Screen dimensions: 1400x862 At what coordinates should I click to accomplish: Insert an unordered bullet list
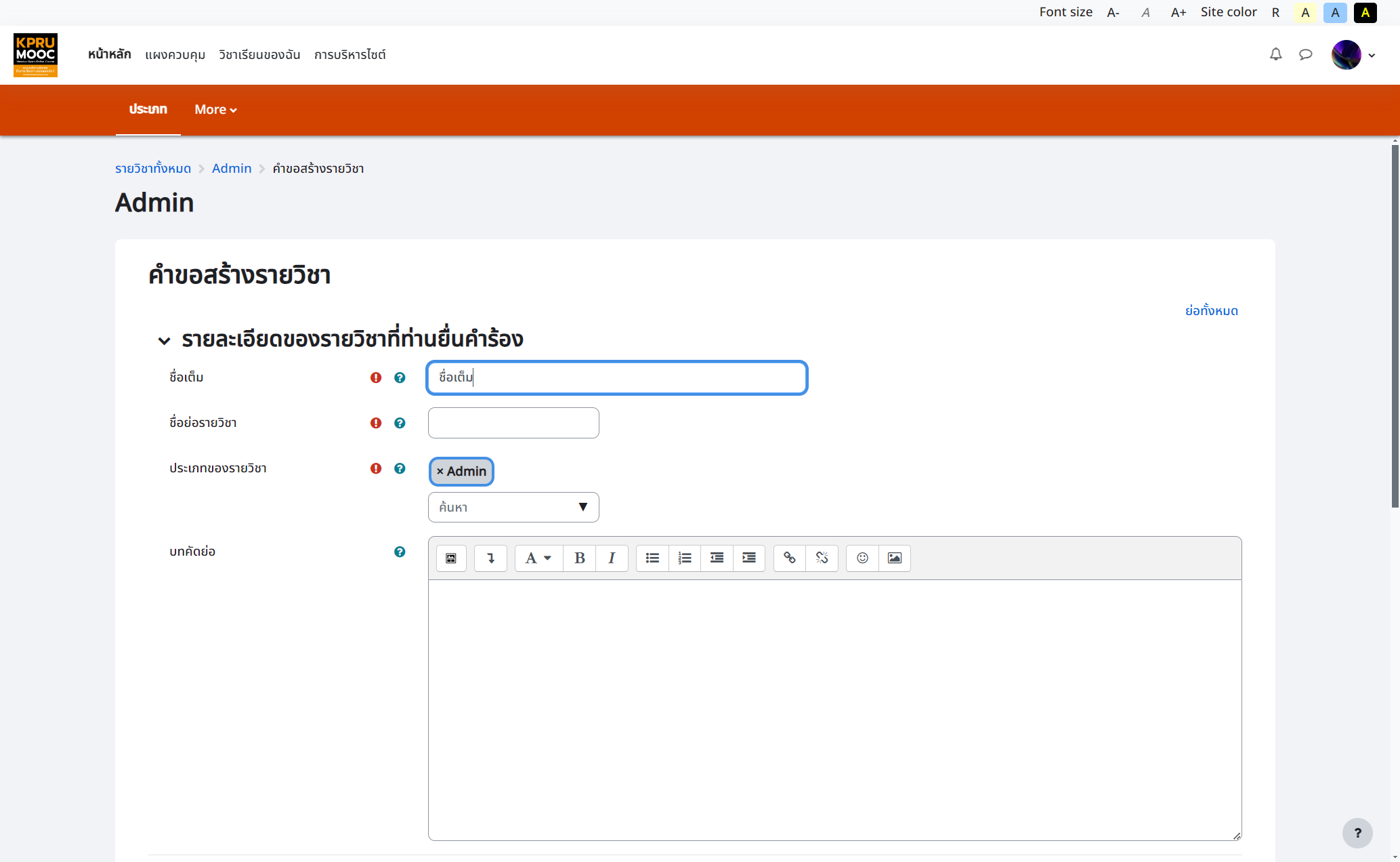point(652,558)
